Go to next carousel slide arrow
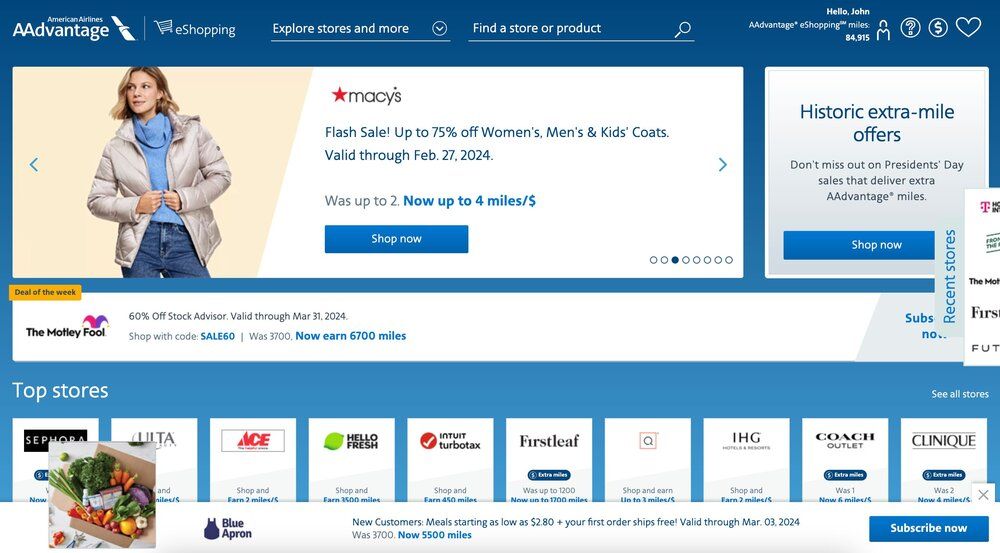The image size is (1000, 553). pyautogui.click(x=723, y=165)
